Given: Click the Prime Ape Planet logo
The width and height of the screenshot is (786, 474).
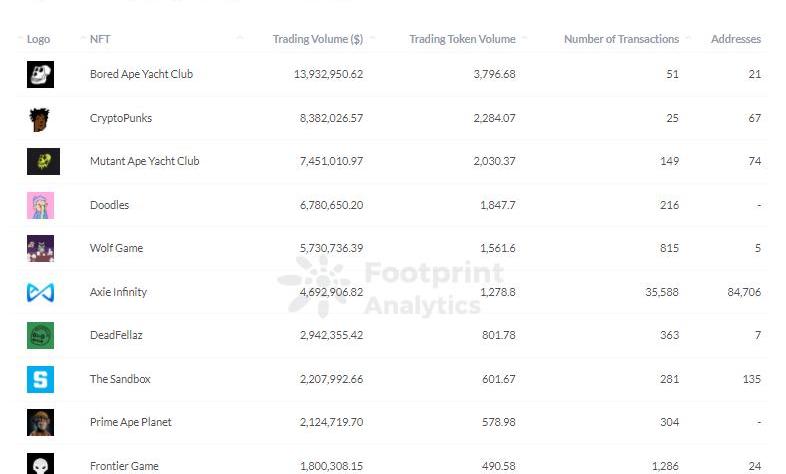Looking at the screenshot, I should pos(40,422).
